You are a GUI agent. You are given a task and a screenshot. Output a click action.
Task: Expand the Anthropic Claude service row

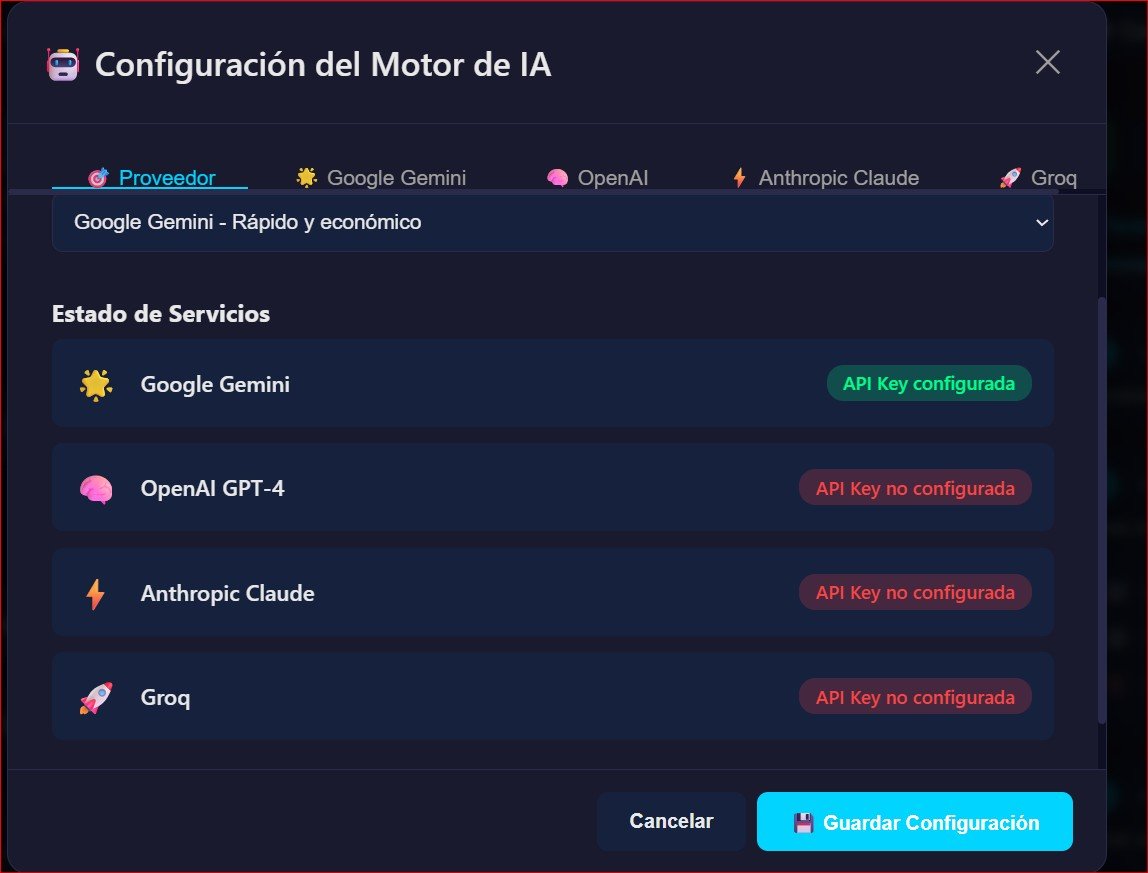(x=553, y=592)
